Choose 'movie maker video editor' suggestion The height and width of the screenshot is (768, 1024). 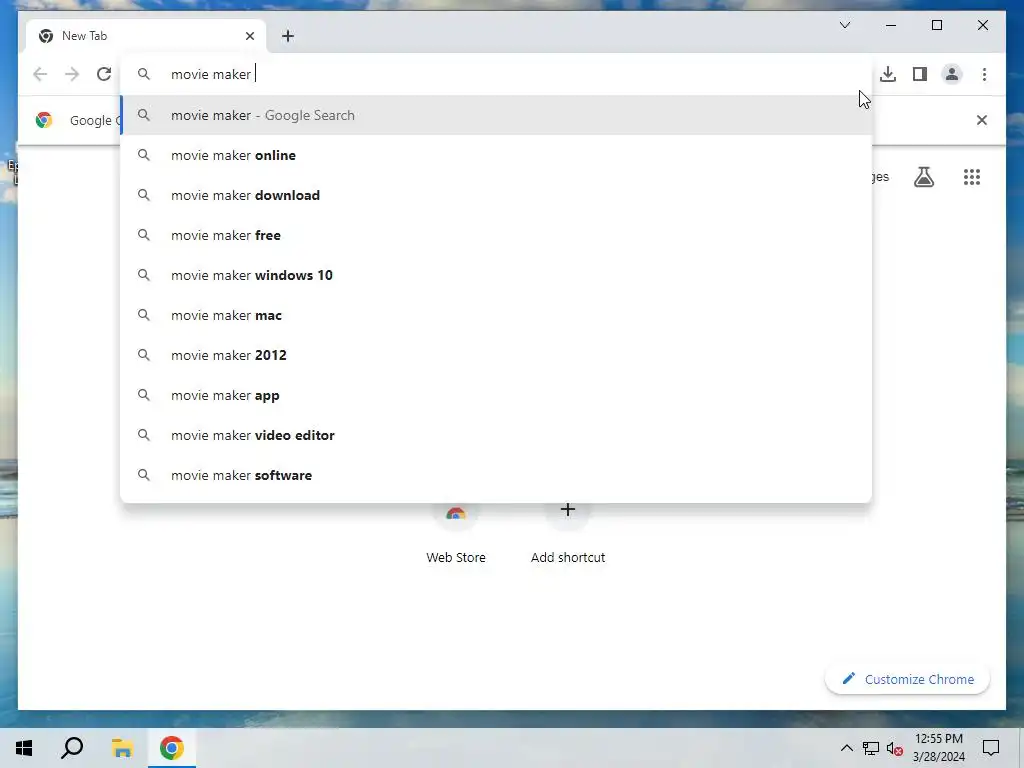click(496, 435)
